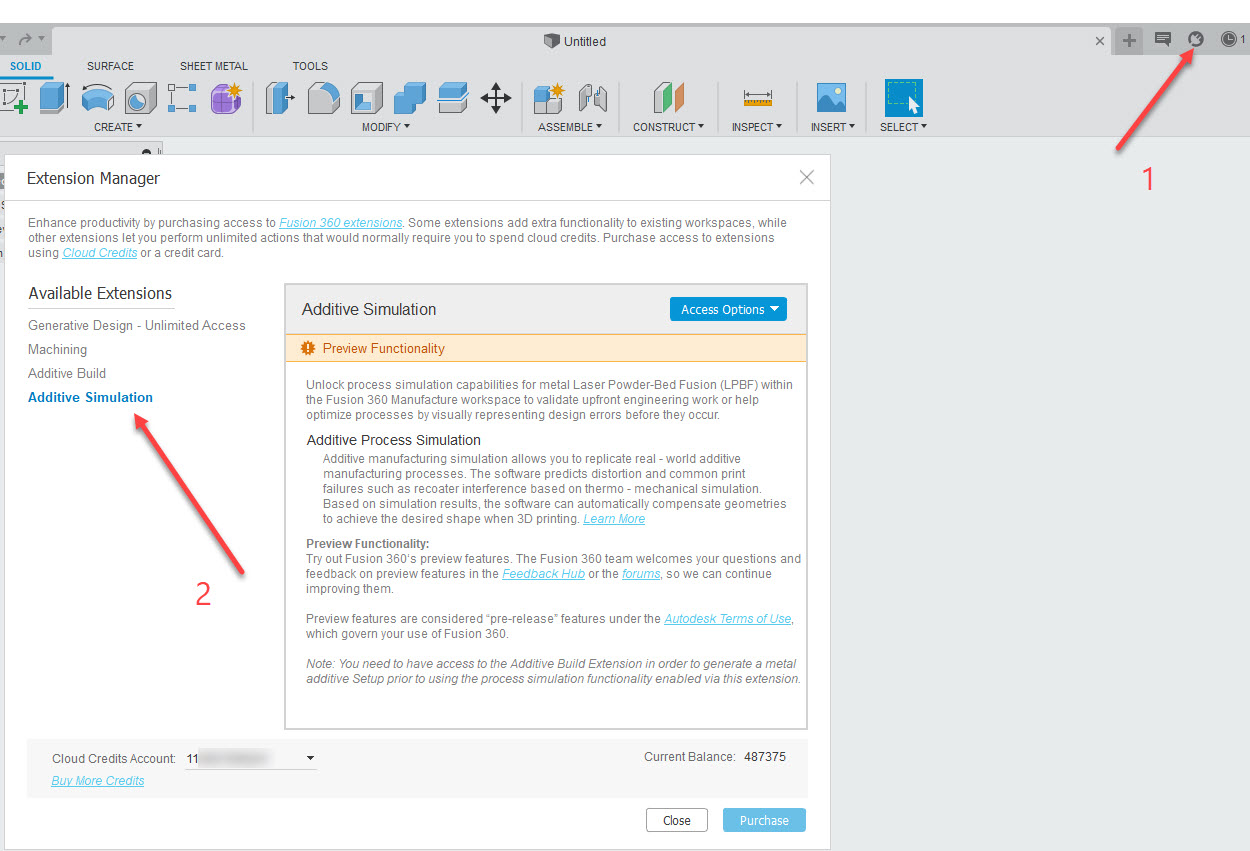Activate the Press Pull tool

tap(279, 98)
